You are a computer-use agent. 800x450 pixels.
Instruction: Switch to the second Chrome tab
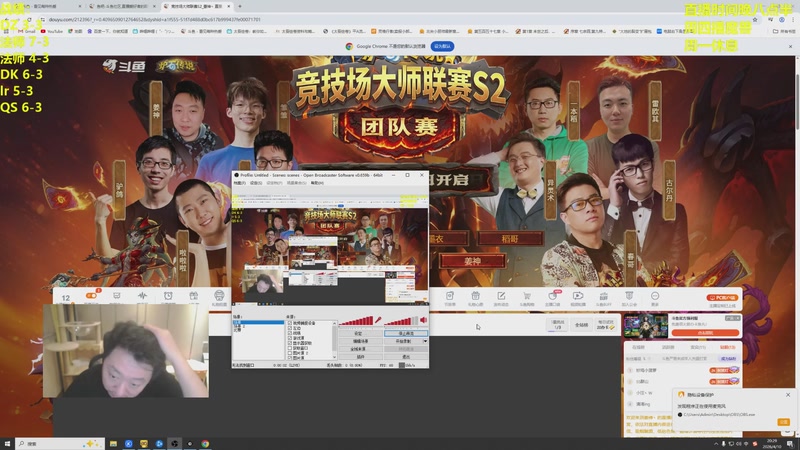tap(120, 6)
